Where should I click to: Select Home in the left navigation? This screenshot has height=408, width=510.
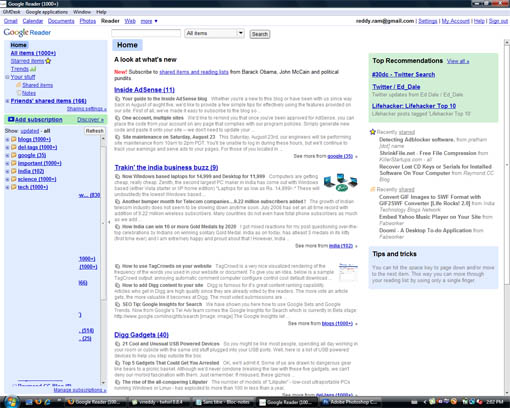tap(18, 45)
